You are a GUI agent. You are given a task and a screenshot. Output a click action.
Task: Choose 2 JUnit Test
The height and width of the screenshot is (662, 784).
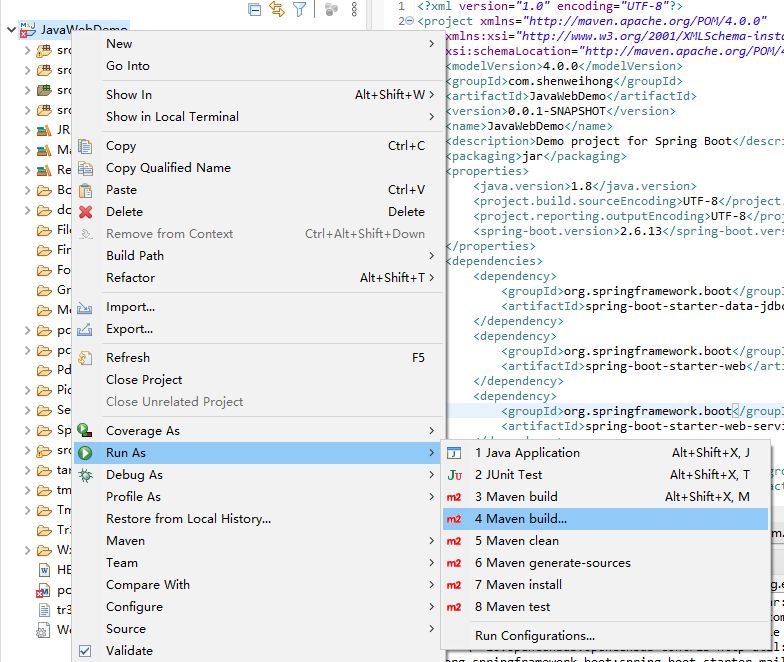tap(605, 475)
